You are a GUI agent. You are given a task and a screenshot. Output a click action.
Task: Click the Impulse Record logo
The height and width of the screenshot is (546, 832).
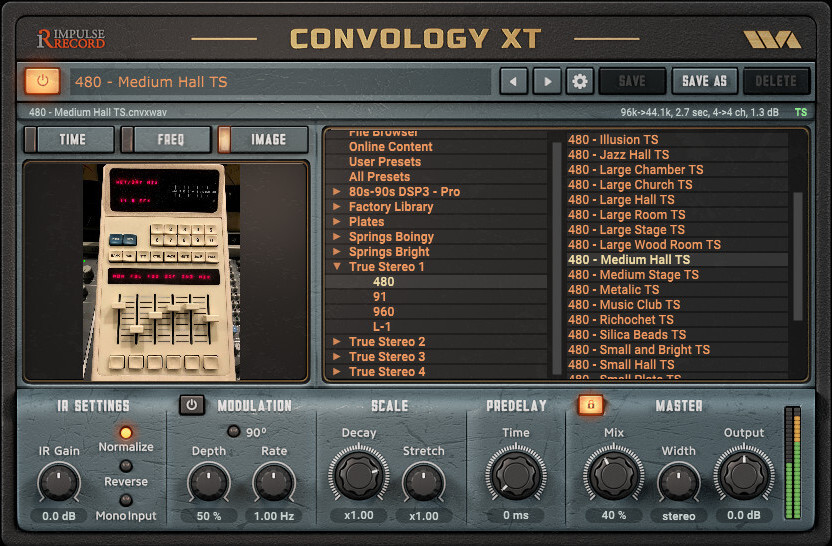click(70, 39)
